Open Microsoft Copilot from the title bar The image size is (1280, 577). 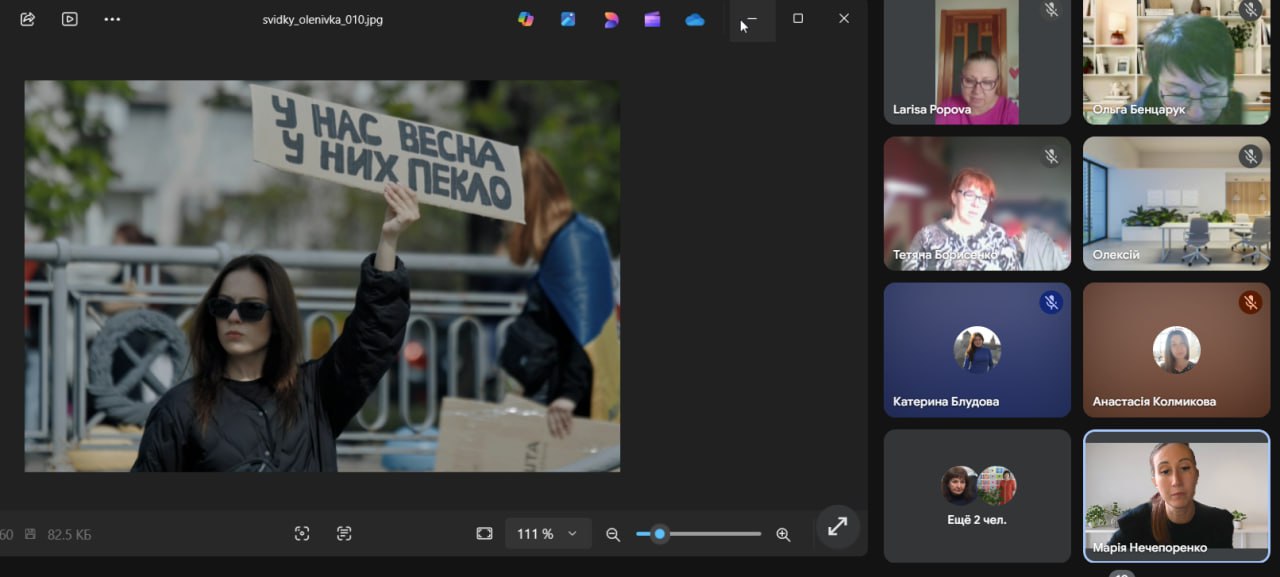[x=525, y=19]
